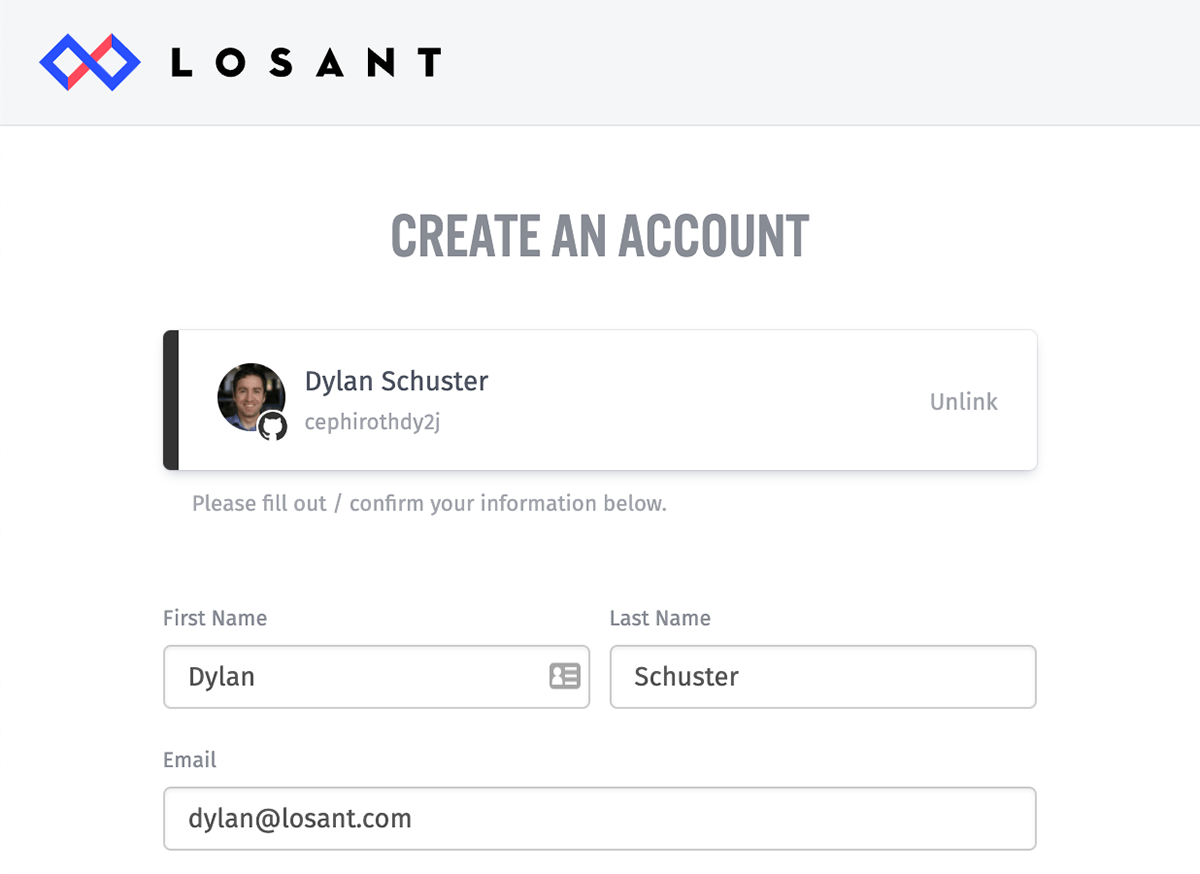Viewport: 1200px width, 874px height.
Task: Open the contact card autofill icon
Action: (565, 676)
